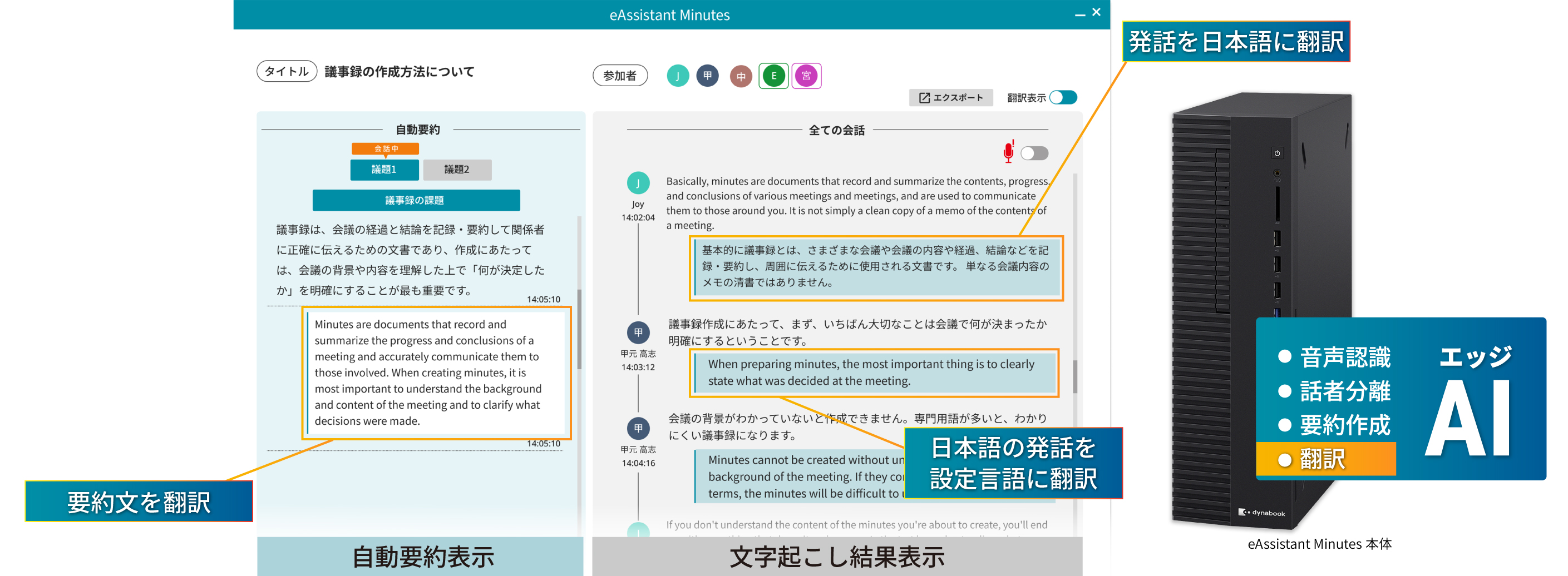This screenshot has height=576, width=1568.
Task: Click 甲元 高志 speaker icon at 14:04:16
Action: (x=638, y=428)
